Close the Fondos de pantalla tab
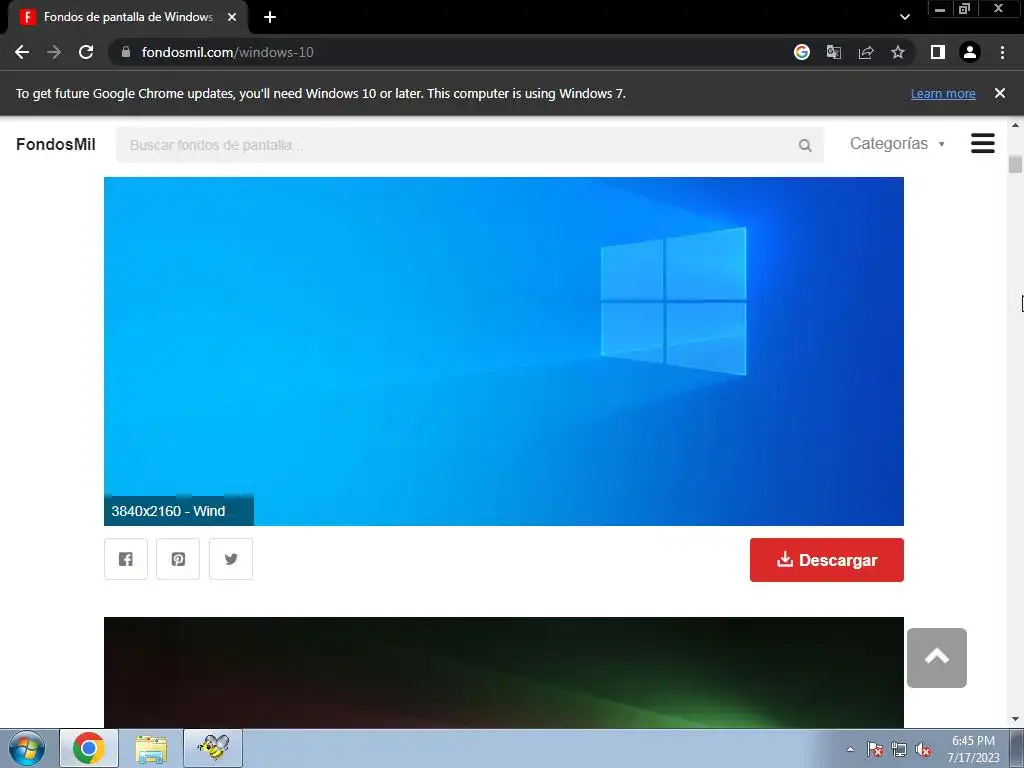The image size is (1024, 768). click(232, 17)
